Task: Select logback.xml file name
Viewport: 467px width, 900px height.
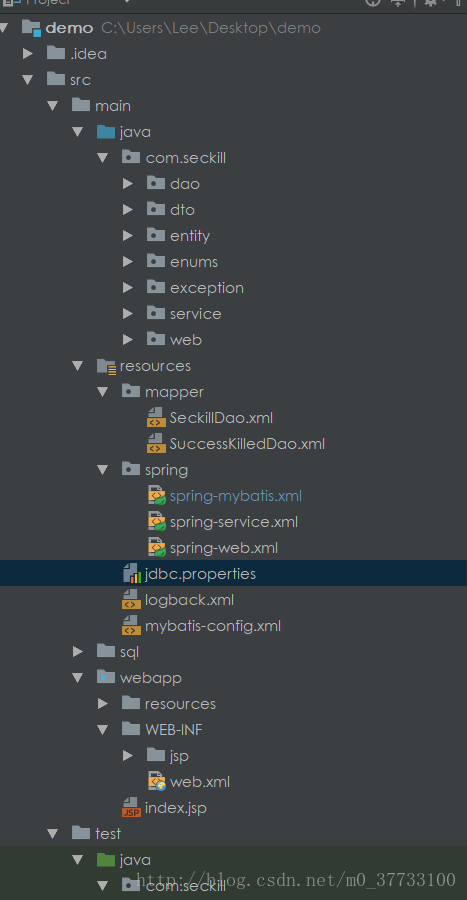Action: click(x=189, y=600)
